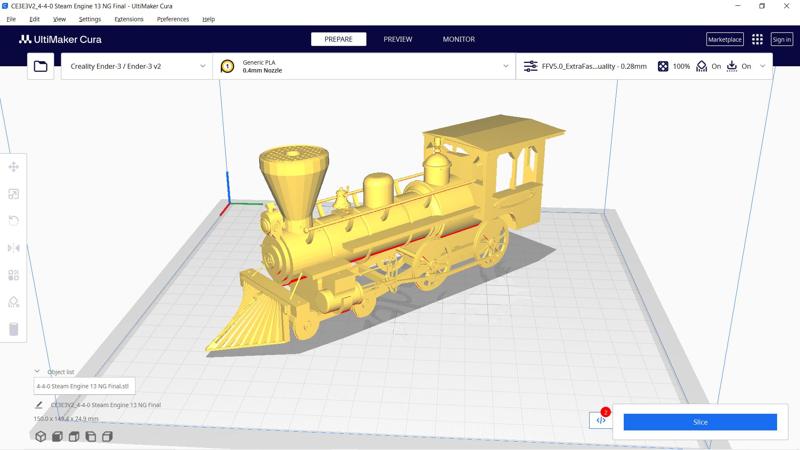Open the Marketplace button
800x450 pixels.
[x=724, y=39]
